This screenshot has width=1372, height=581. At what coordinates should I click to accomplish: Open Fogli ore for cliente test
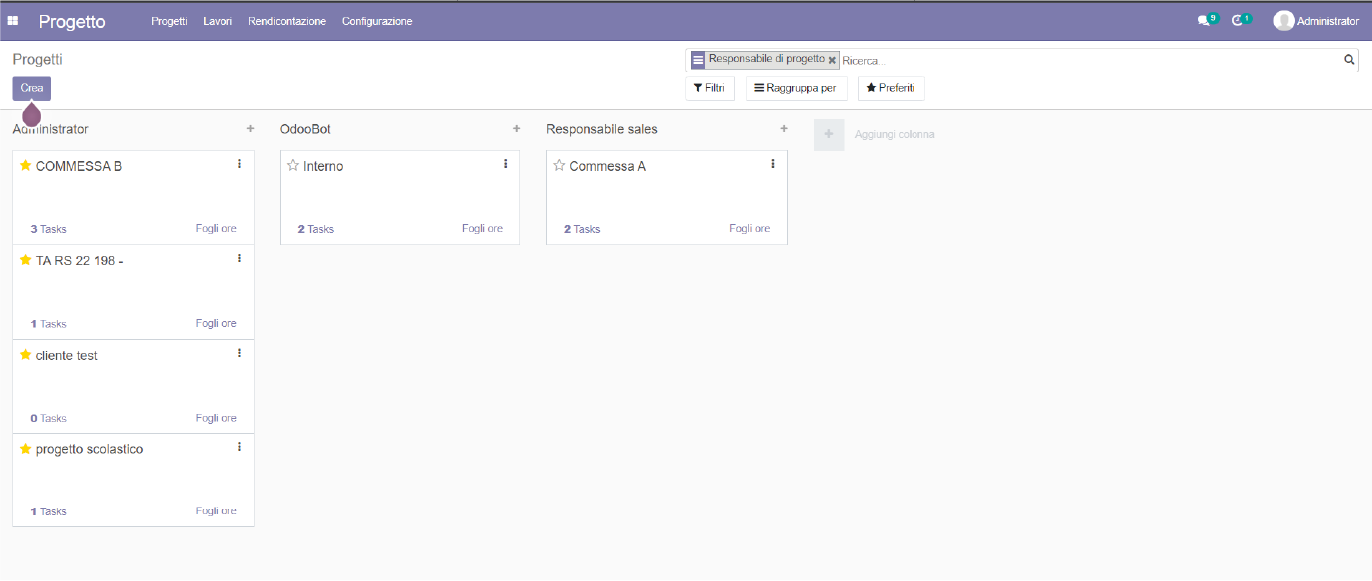pyautogui.click(x=216, y=418)
